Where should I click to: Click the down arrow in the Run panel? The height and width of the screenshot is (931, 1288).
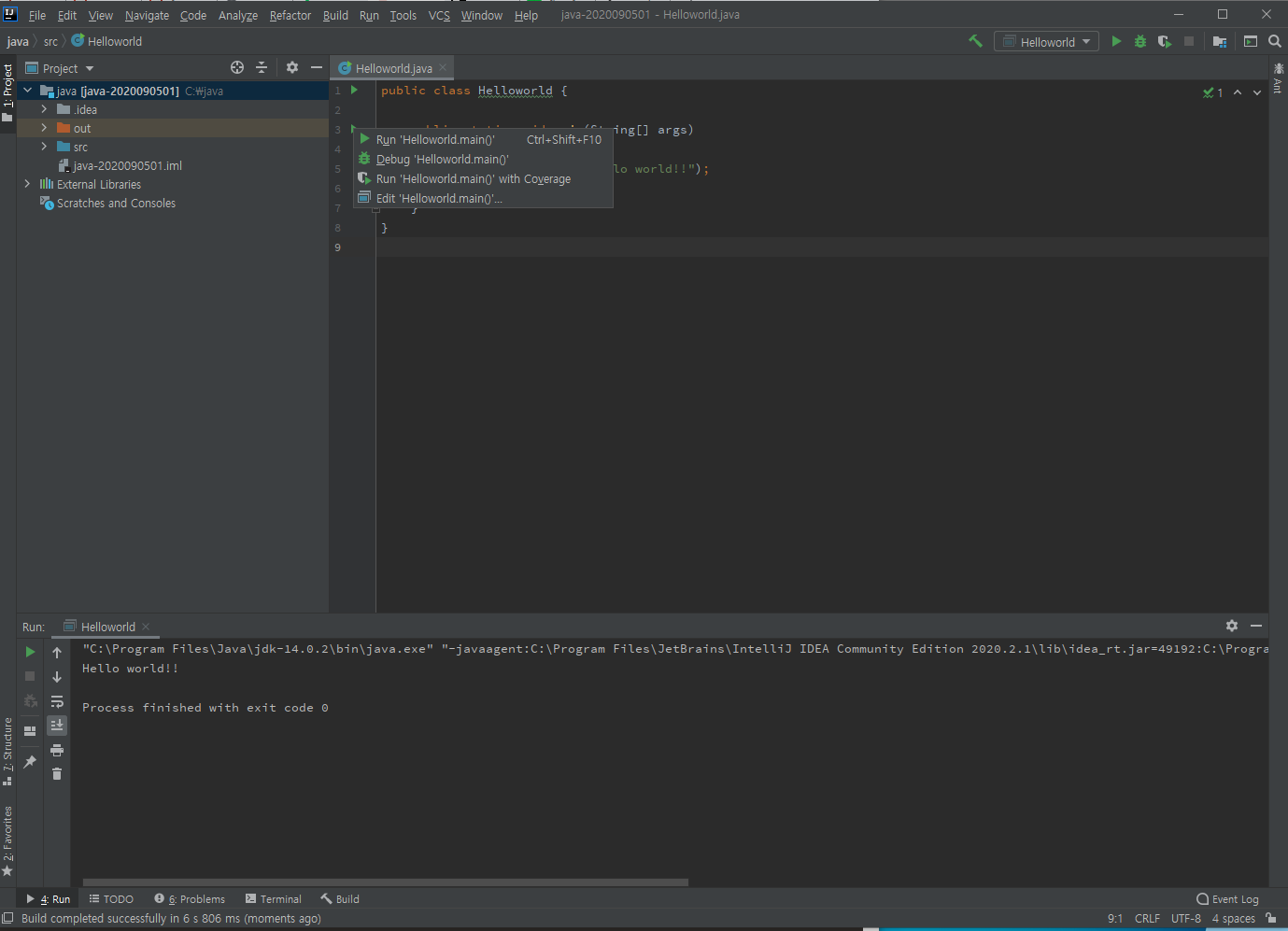57,677
